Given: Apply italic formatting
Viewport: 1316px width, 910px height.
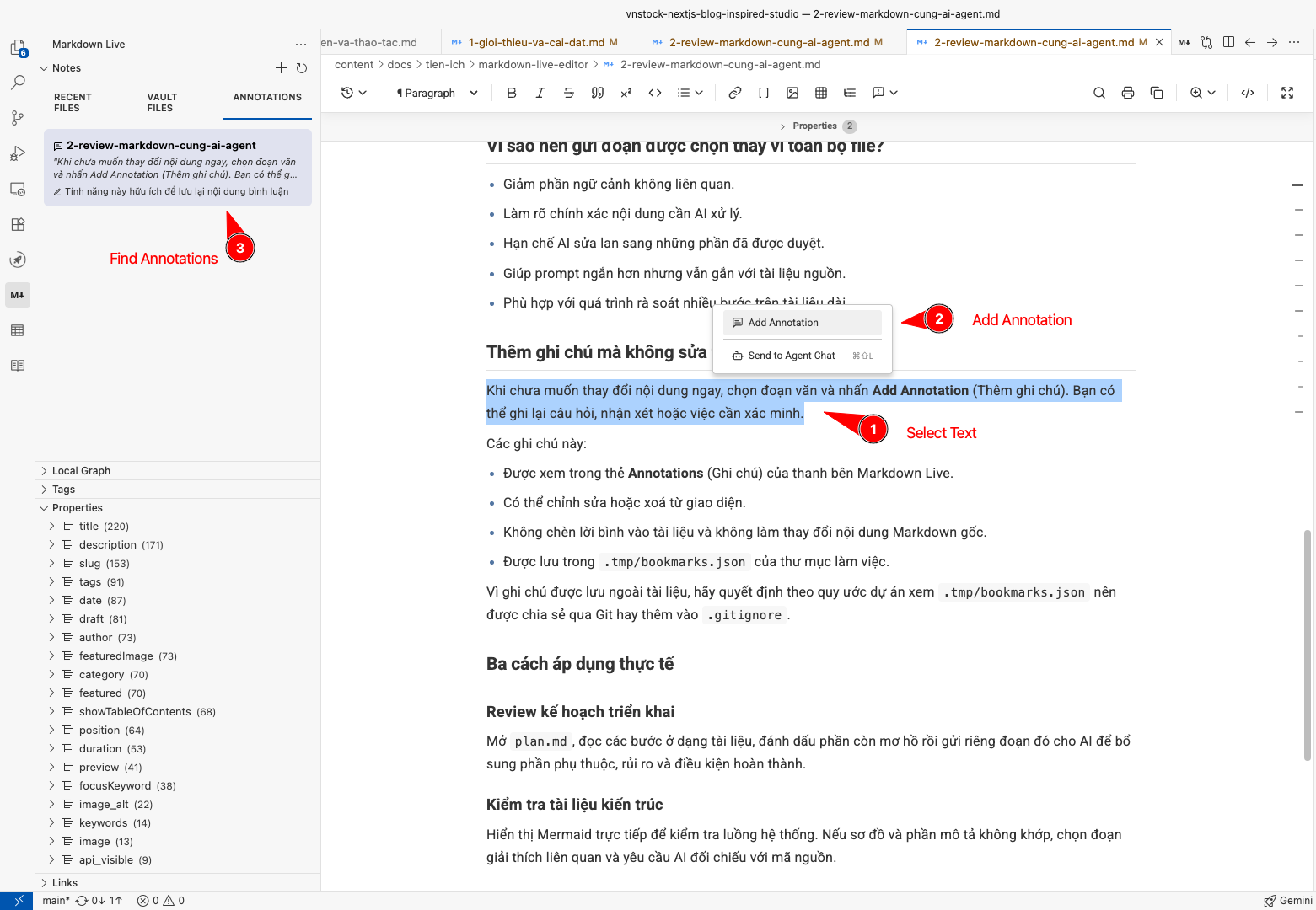Looking at the screenshot, I should click(x=540, y=93).
